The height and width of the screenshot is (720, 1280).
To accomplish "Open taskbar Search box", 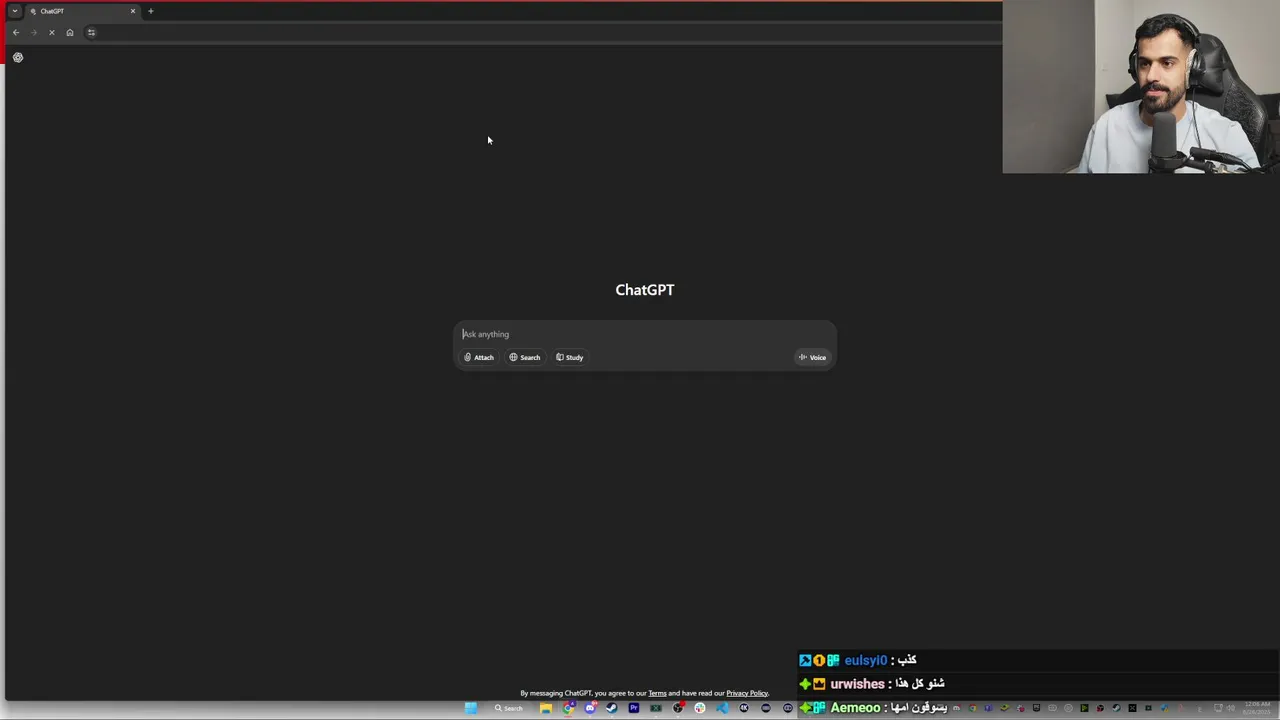I will pos(509,708).
